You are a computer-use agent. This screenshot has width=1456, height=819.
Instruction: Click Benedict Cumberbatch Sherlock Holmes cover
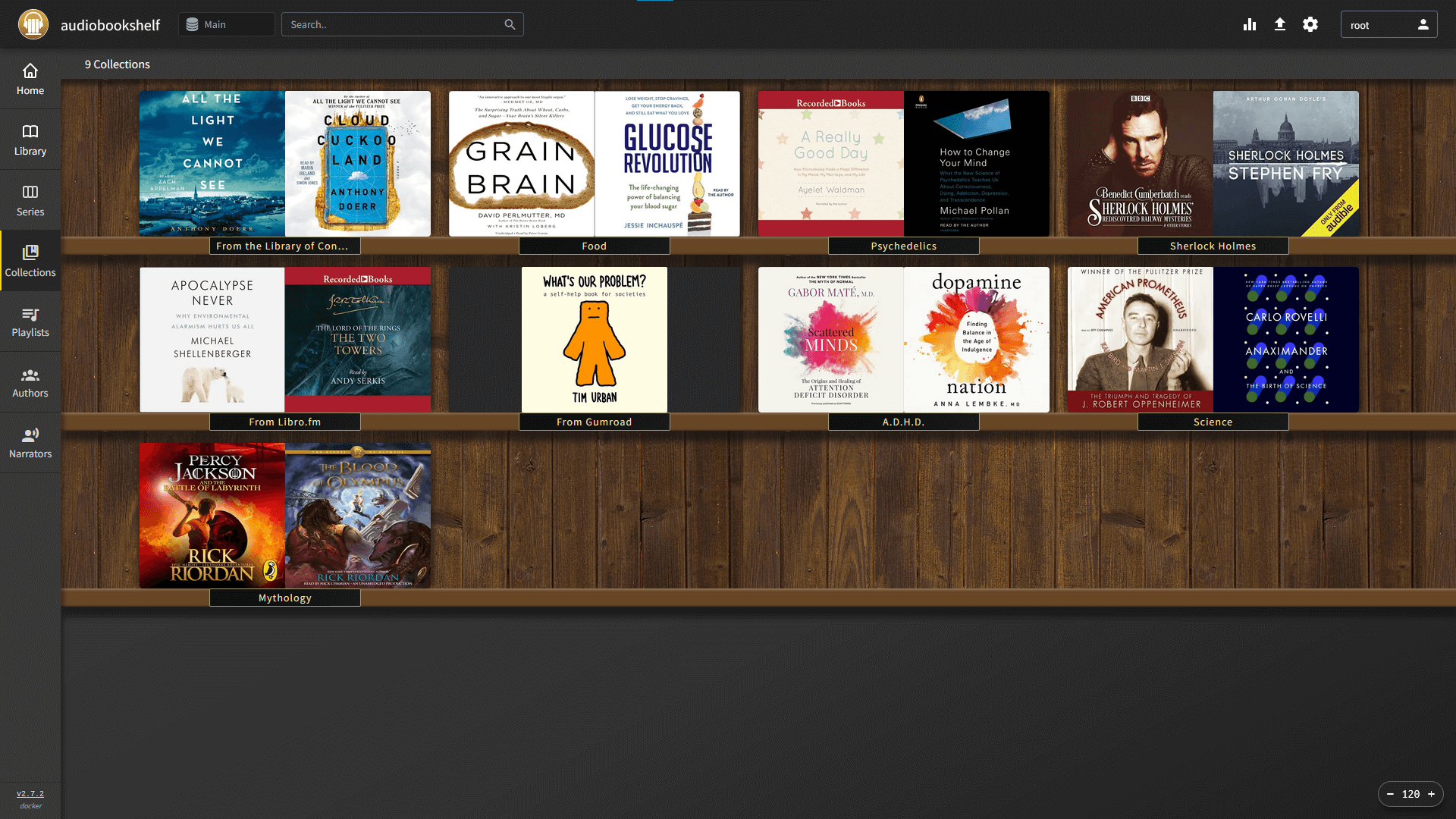tap(1141, 164)
